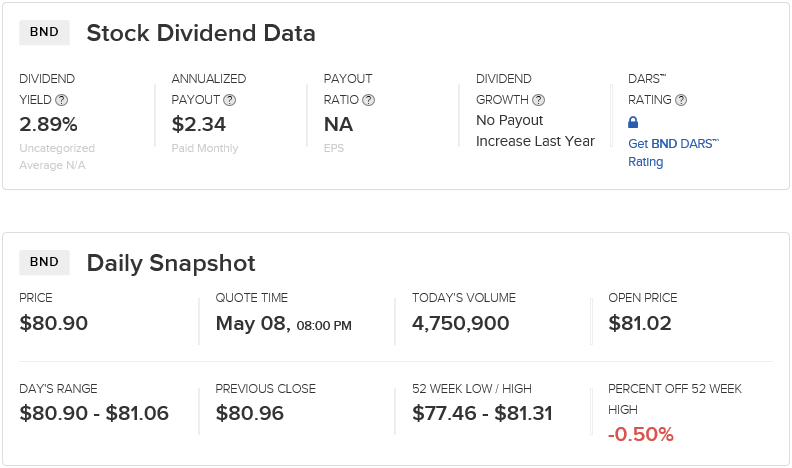
Task: Select the 2.89% dividend yield value
Action: pyautogui.click(x=48, y=124)
